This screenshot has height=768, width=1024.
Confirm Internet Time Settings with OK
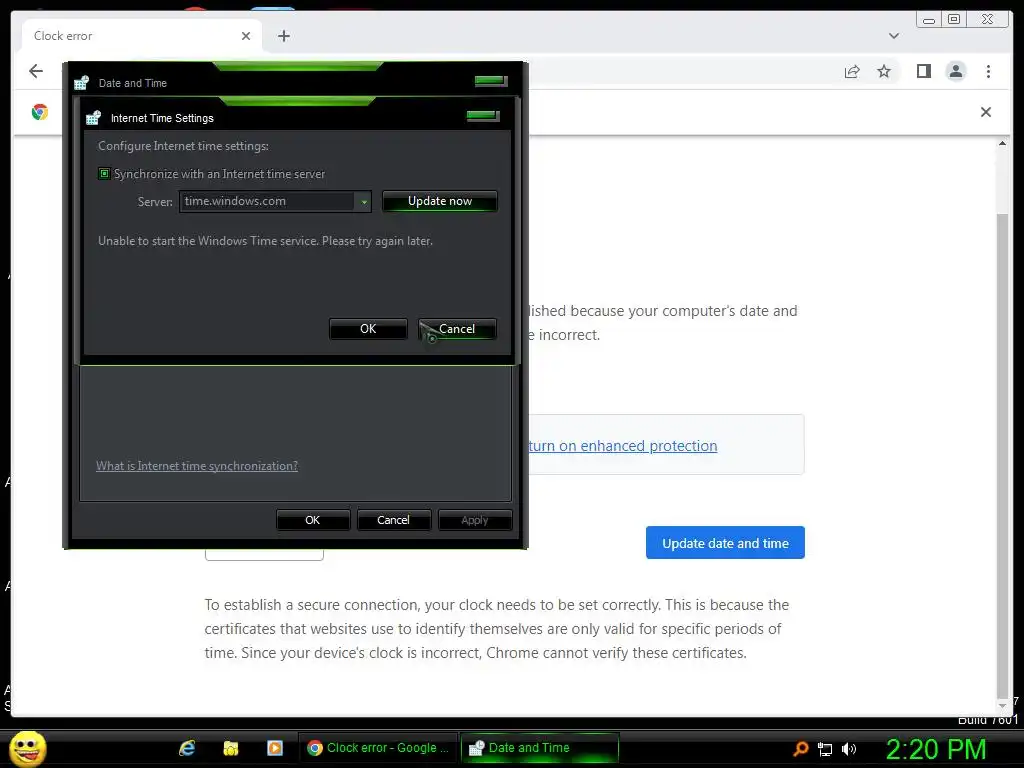(x=368, y=329)
